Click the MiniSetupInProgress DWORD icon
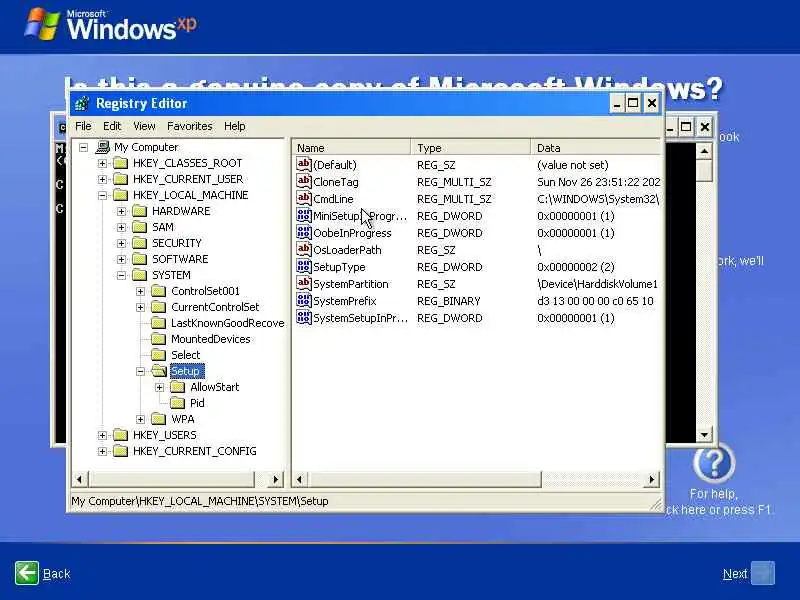 304,215
